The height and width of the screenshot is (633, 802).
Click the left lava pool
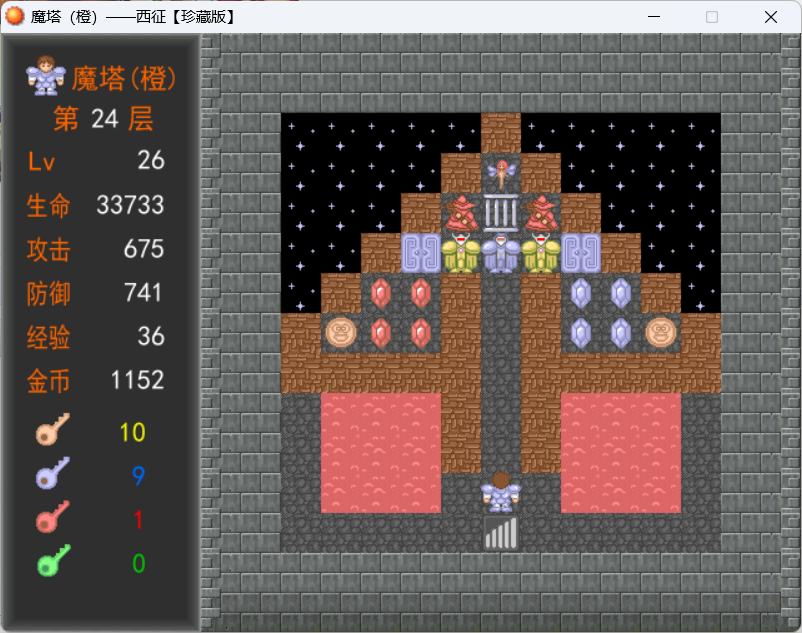[x=381, y=453]
